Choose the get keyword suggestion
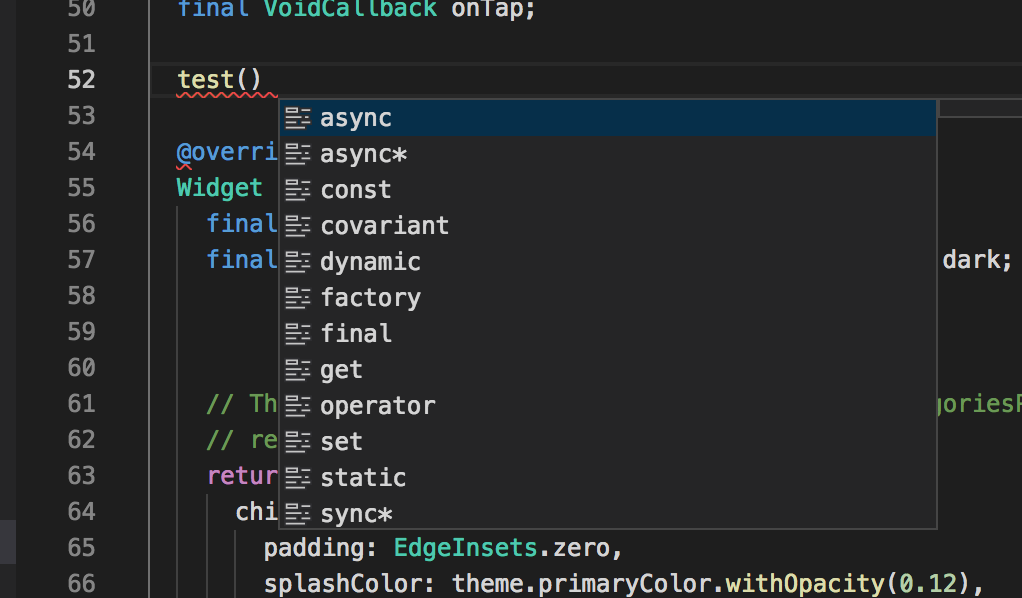1022x598 pixels. pyautogui.click(x=608, y=370)
